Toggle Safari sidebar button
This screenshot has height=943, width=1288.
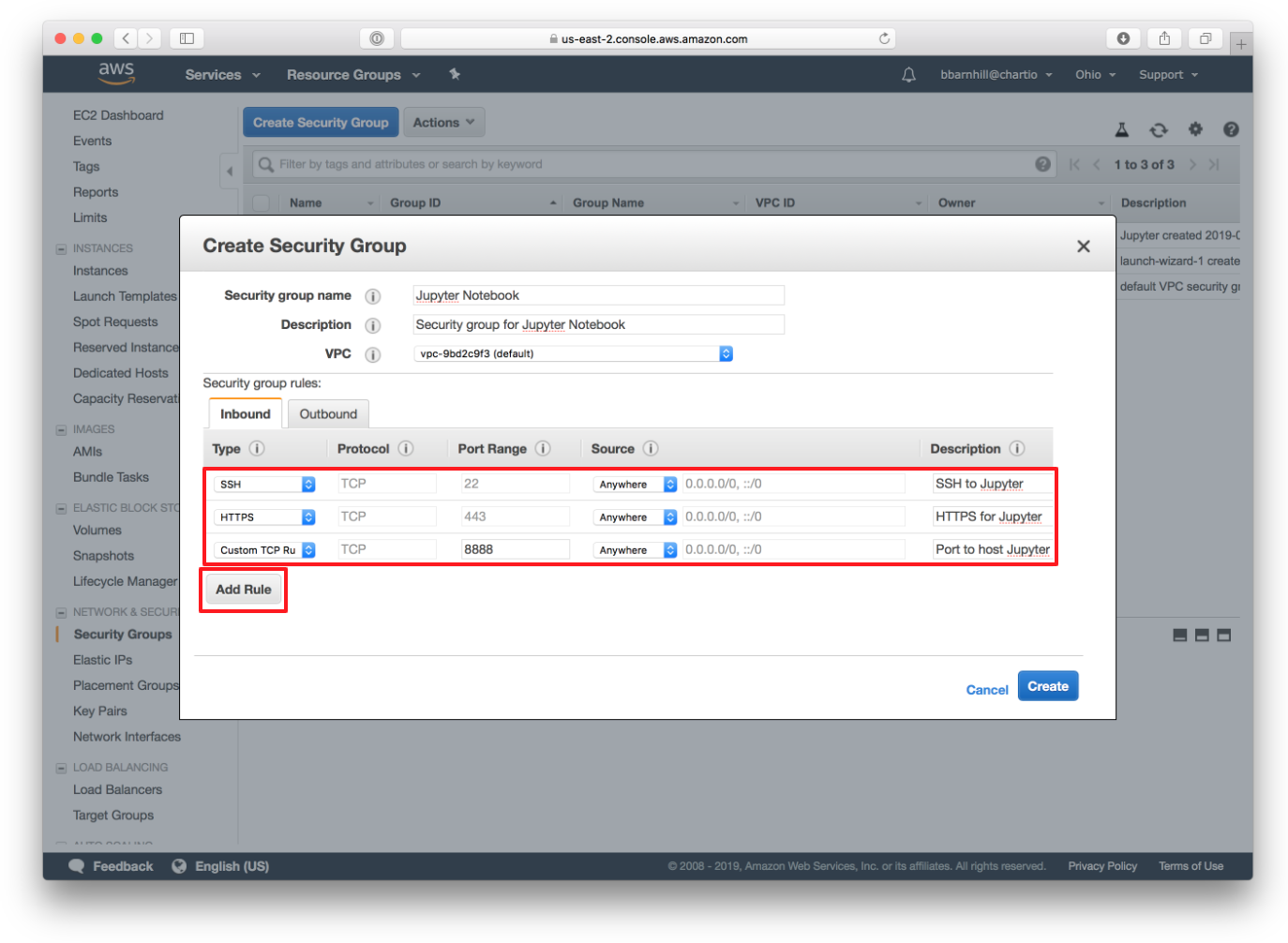(187, 38)
